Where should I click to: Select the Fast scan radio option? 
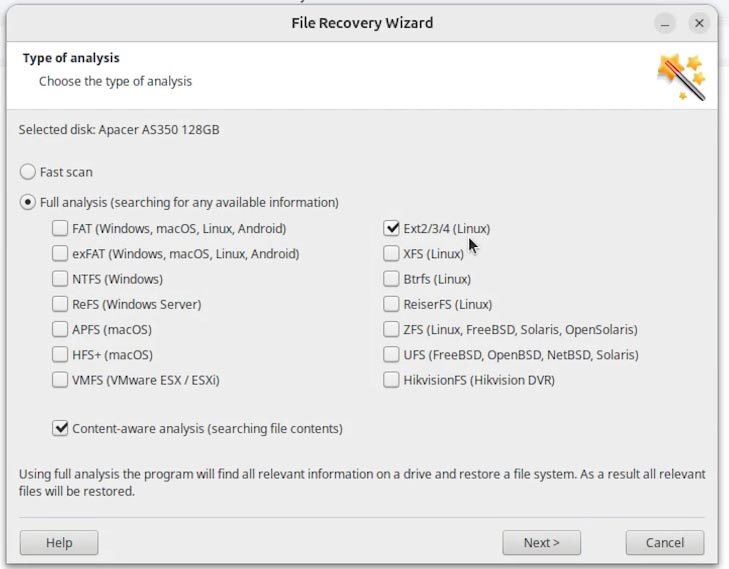click(28, 172)
